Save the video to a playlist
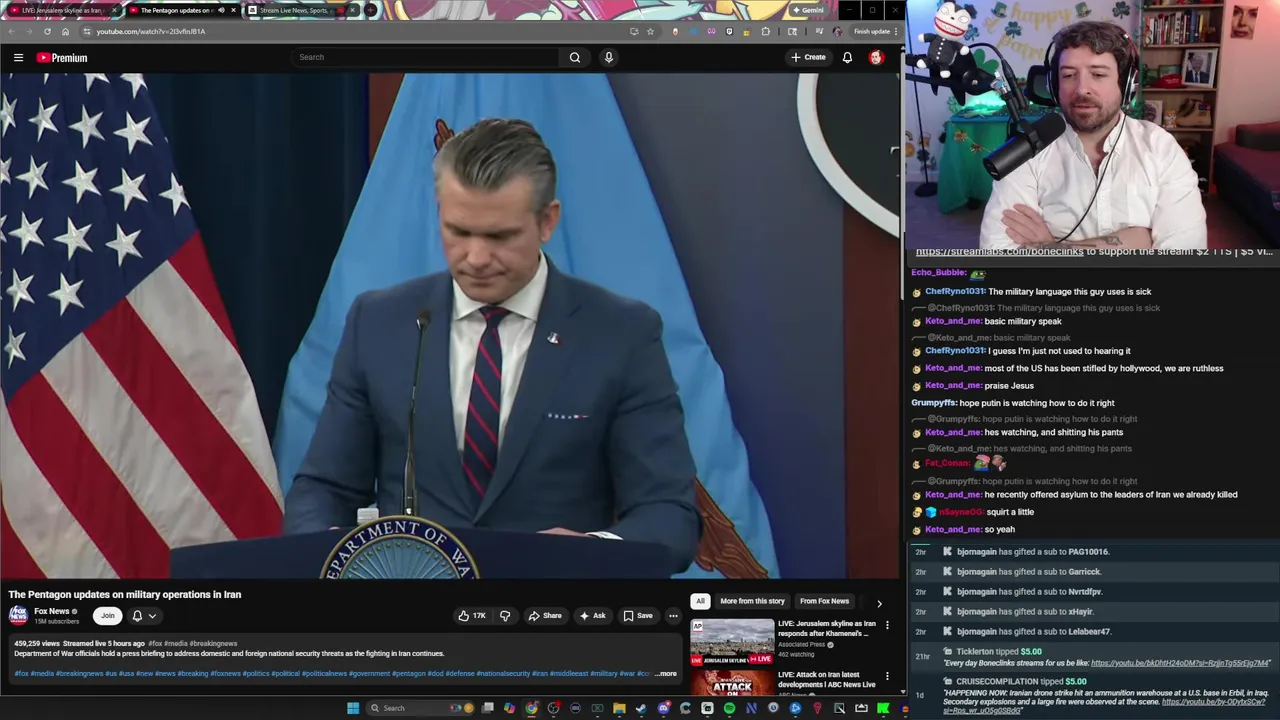 (638, 616)
